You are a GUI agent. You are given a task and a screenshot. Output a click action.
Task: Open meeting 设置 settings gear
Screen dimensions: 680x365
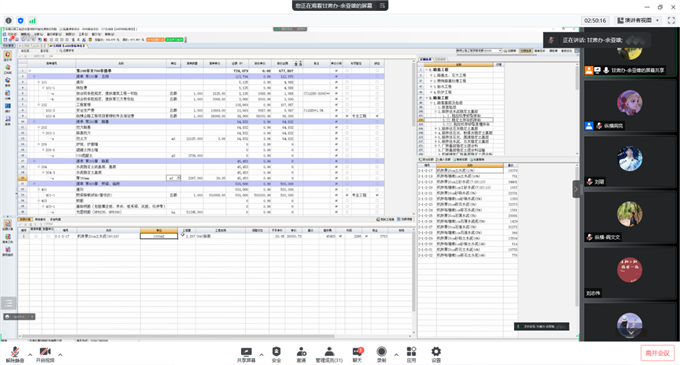pyautogui.click(x=436, y=354)
